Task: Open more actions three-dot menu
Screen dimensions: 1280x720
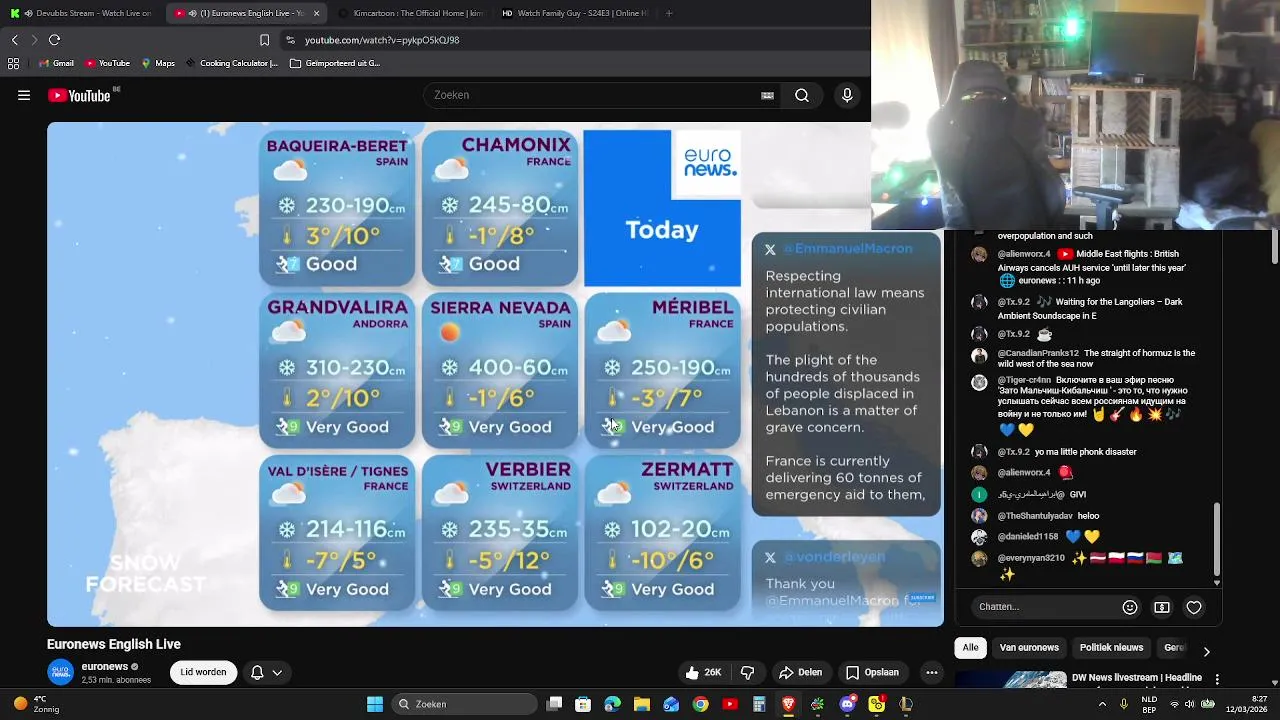Action: click(931, 672)
